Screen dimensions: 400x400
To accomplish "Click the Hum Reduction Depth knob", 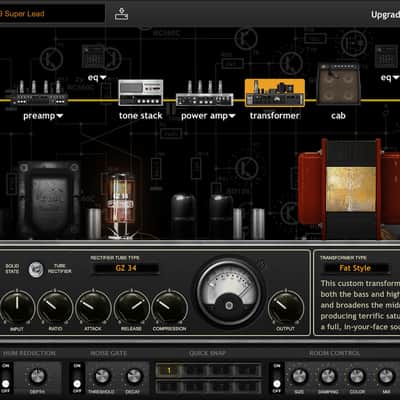I will point(38,376).
